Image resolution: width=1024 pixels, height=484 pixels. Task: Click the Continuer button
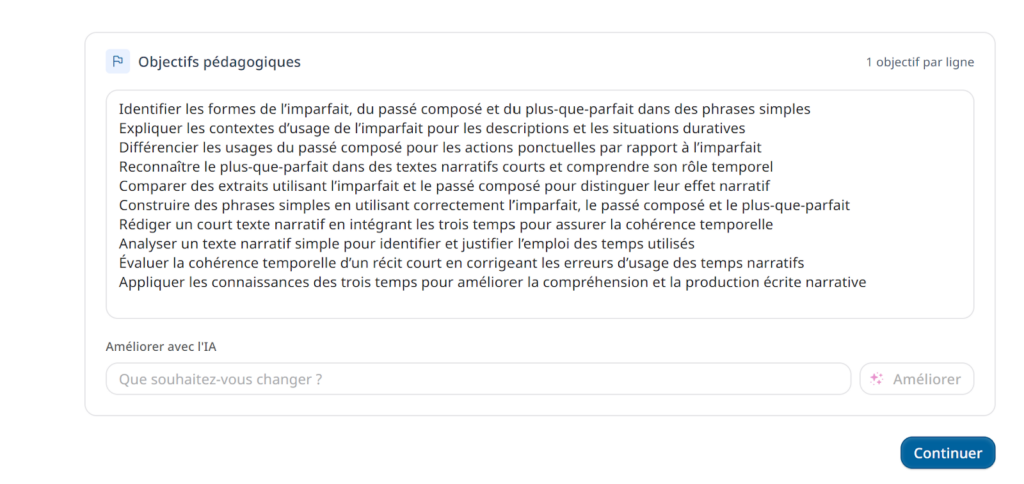[947, 453]
